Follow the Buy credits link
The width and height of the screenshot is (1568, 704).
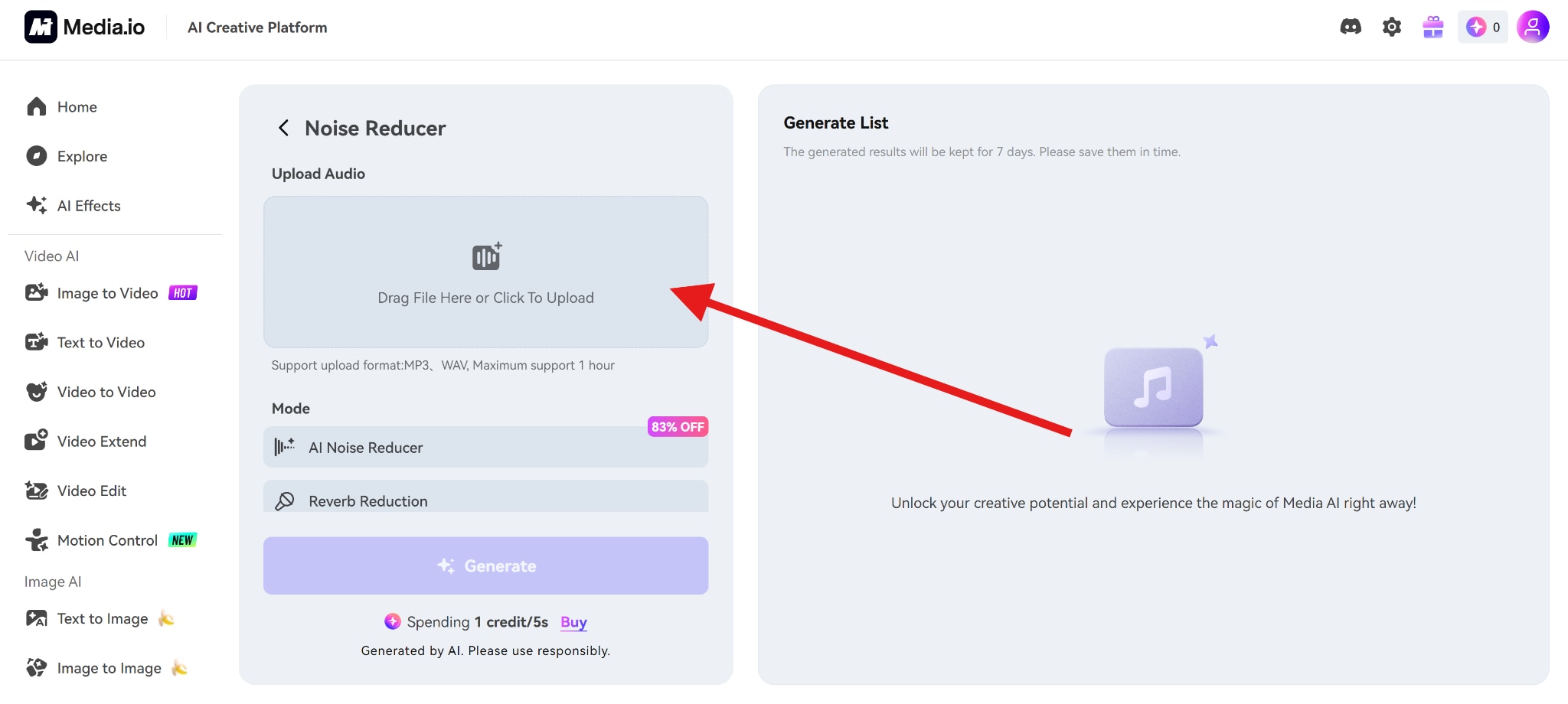click(573, 622)
